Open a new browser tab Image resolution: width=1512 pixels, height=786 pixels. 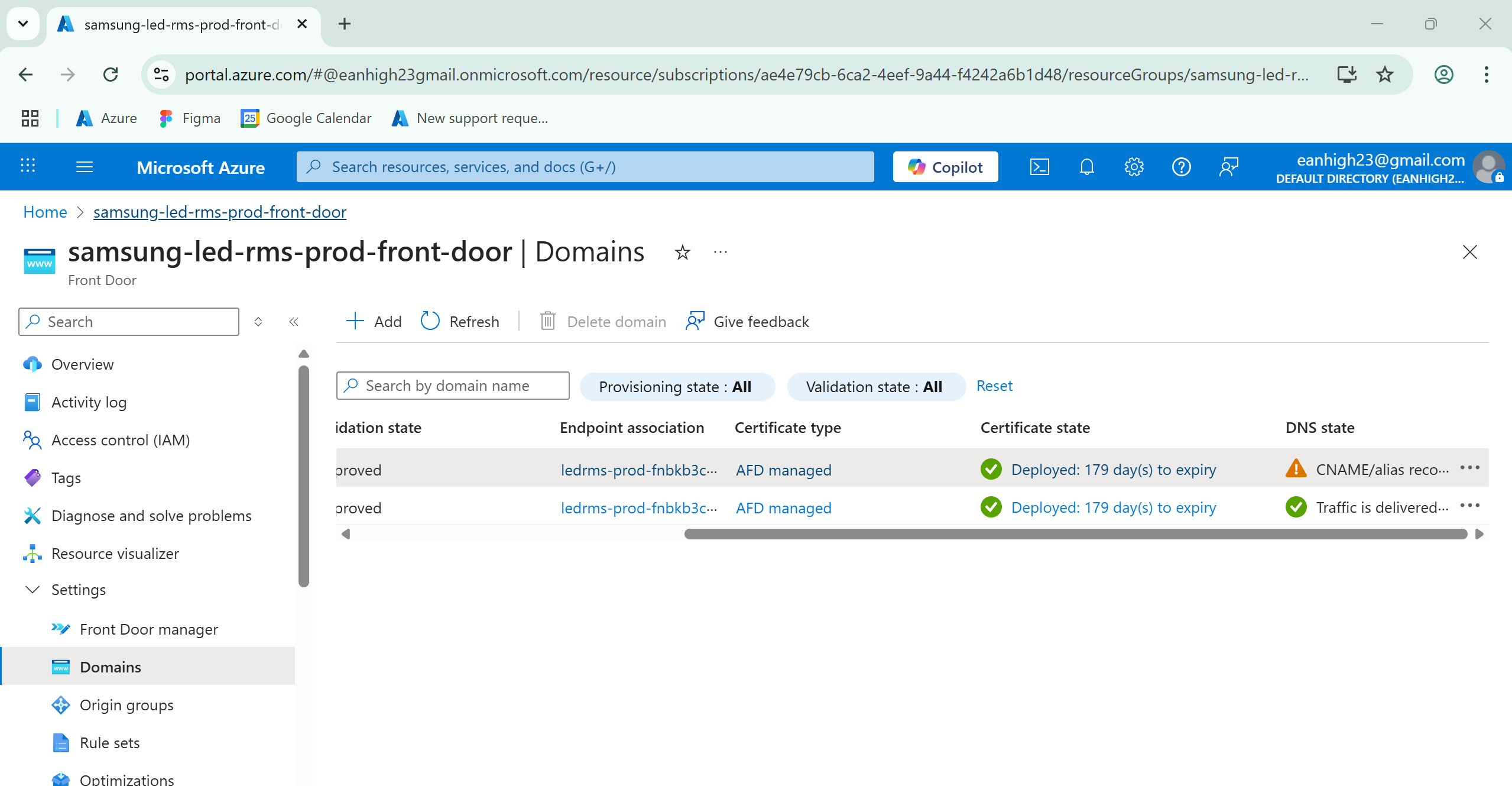tap(345, 24)
